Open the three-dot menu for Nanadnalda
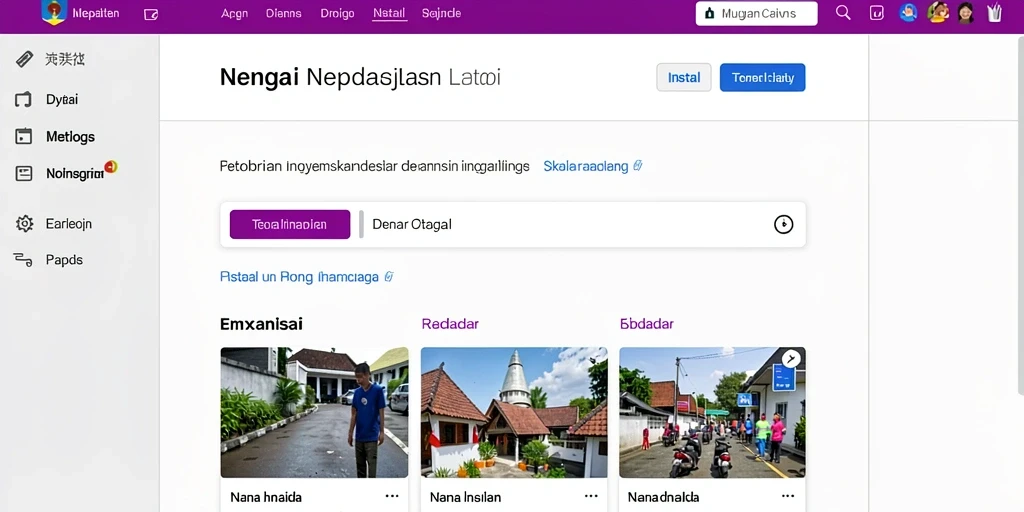Viewport: 1024px width, 512px height. click(x=788, y=496)
